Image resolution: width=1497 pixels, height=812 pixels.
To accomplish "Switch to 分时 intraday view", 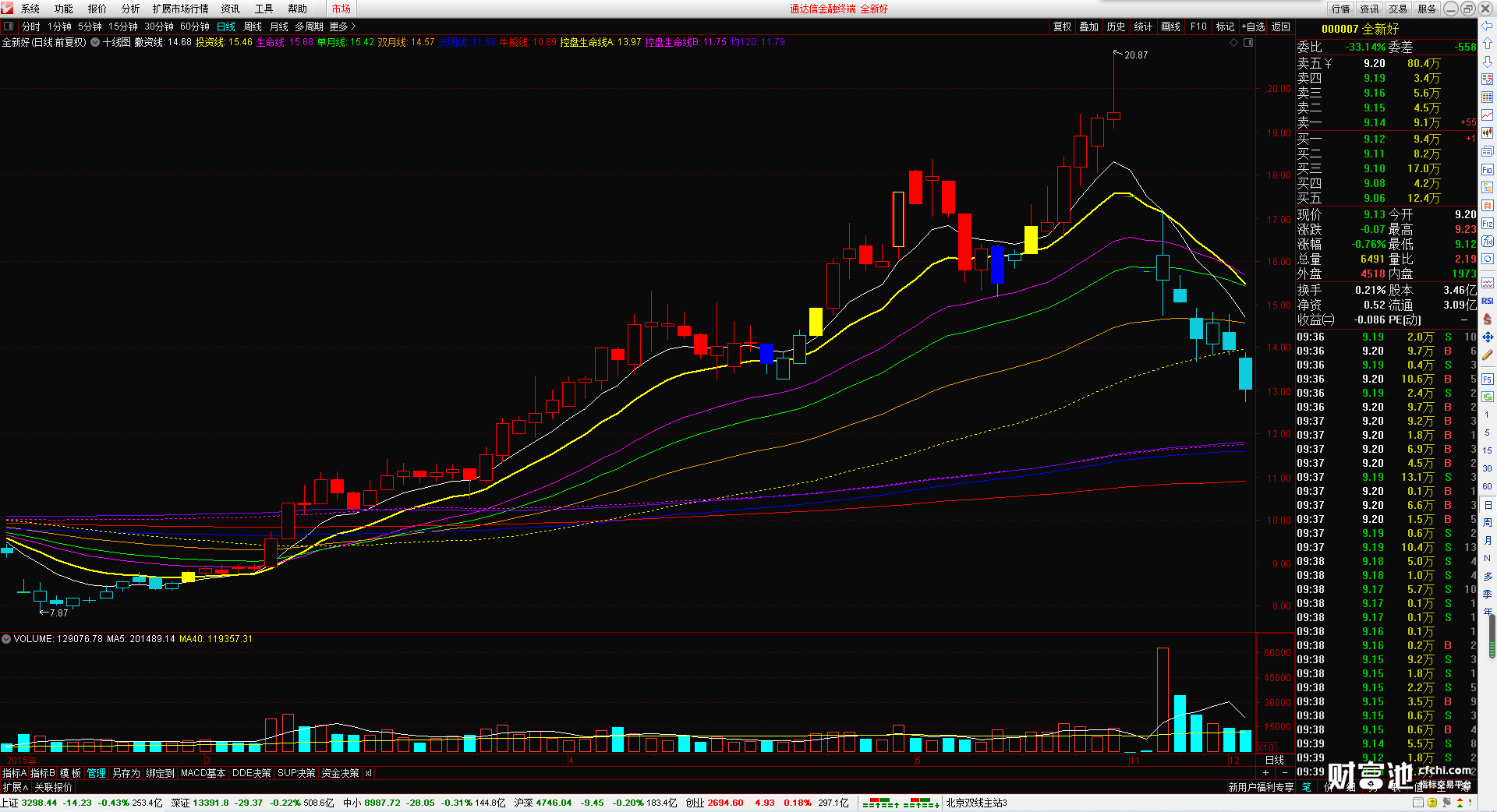I will coord(31,26).
